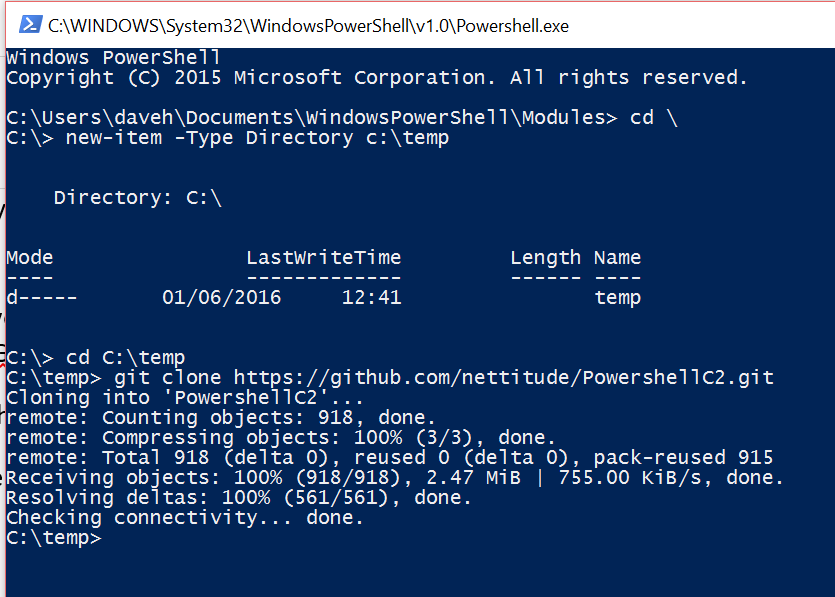The height and width of the screenshot is (597, 835).
Task: Click the GitHub PowershellC2.git URL
Action: pyautogui.click(x=504, y=378)
